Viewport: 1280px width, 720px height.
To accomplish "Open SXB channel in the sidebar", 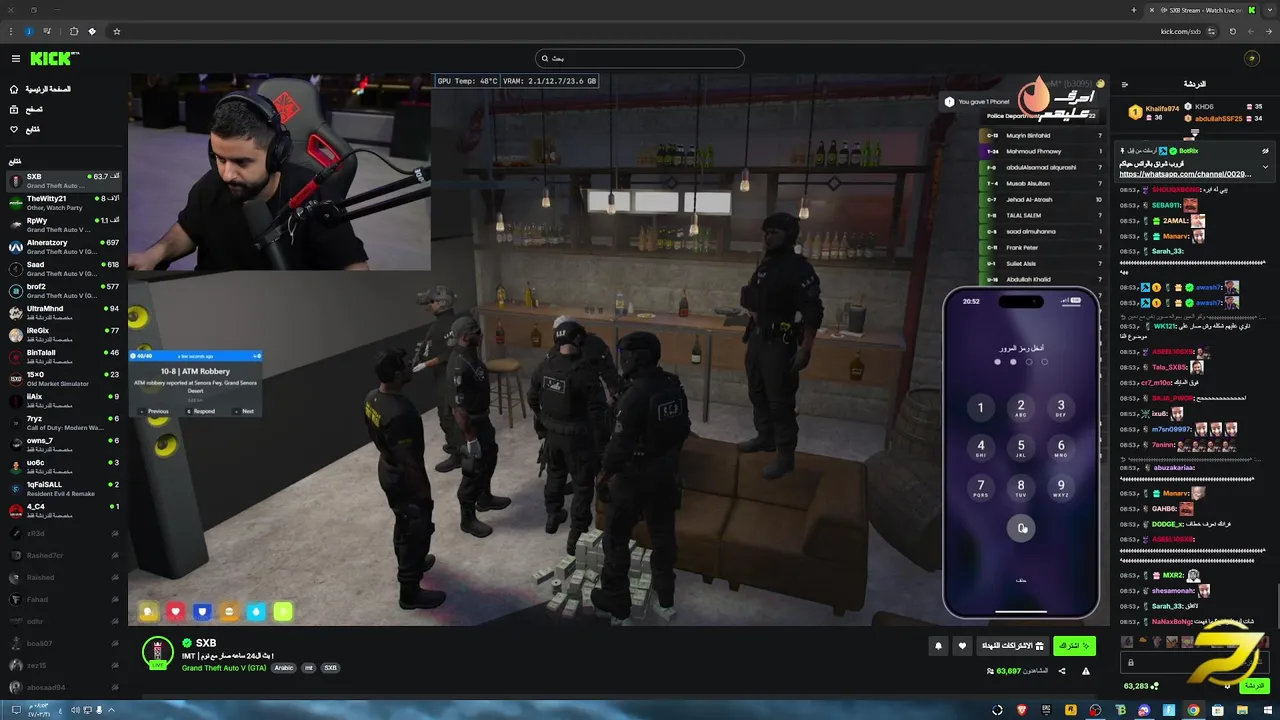I will 64,181.
